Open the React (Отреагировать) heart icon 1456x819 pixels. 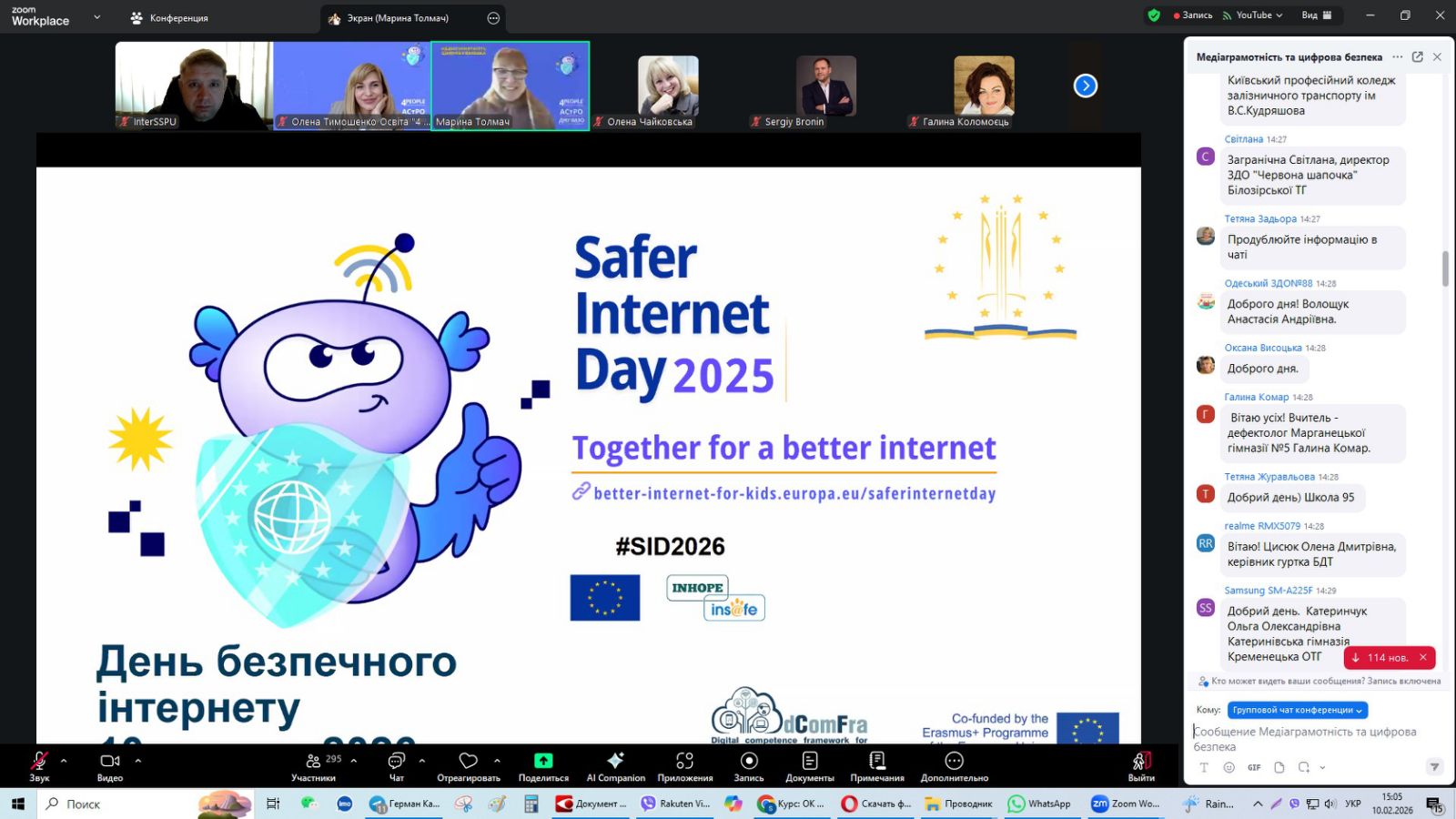coord(468,761)
